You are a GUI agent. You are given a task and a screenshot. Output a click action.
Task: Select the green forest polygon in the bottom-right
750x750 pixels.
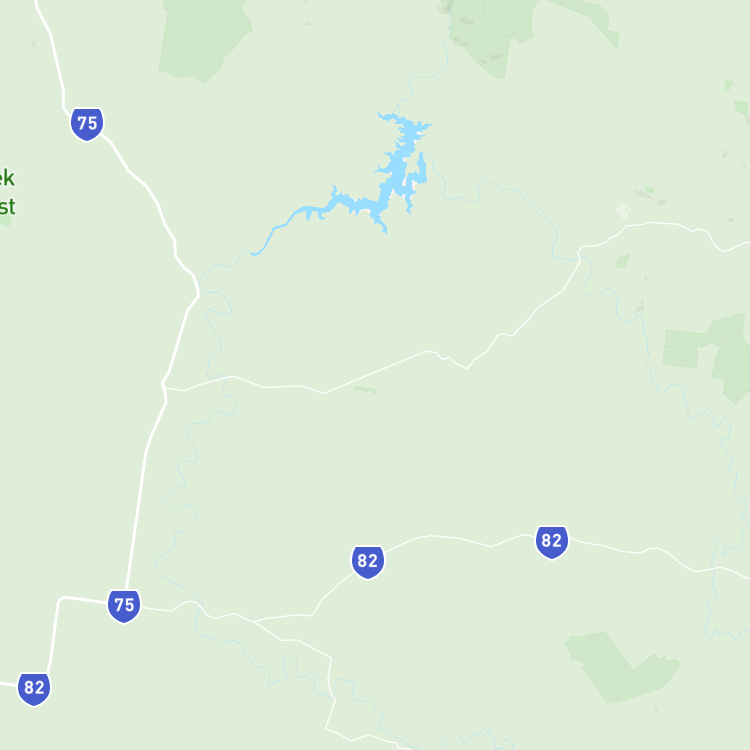[622, 667]
